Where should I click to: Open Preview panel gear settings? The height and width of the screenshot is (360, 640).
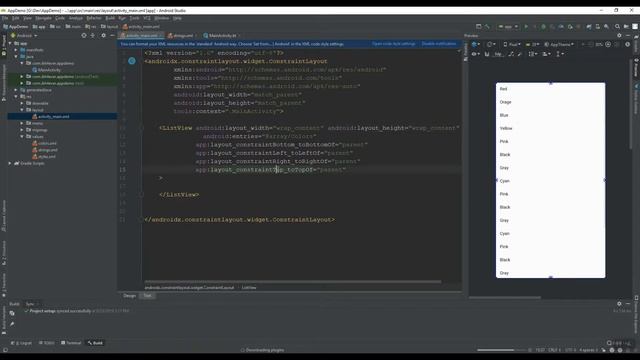click(619, 36)
